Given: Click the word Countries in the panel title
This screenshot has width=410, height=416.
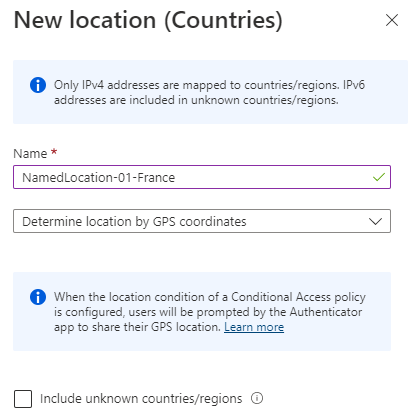Looking at the screenshot, I should click(224, 20).
